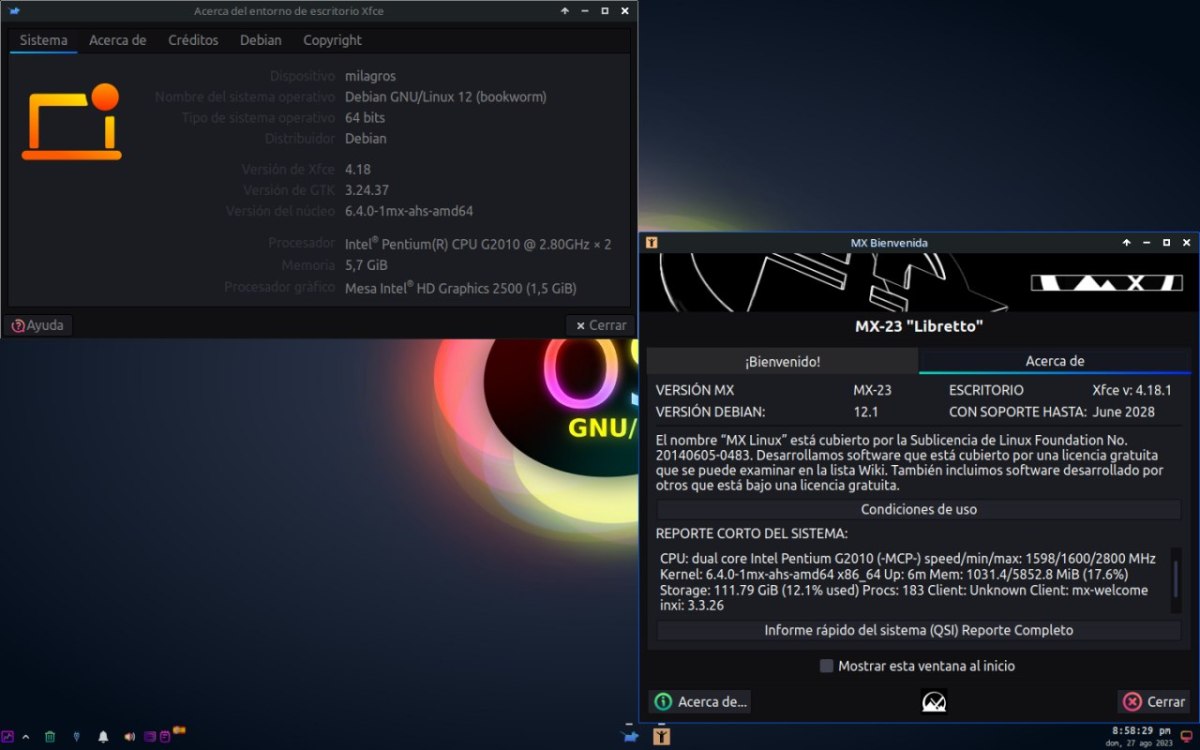The image size is (1200, 750).
Task: Click the Xfce mouse icon in the taskbar
Action: (x=630, y=737)
